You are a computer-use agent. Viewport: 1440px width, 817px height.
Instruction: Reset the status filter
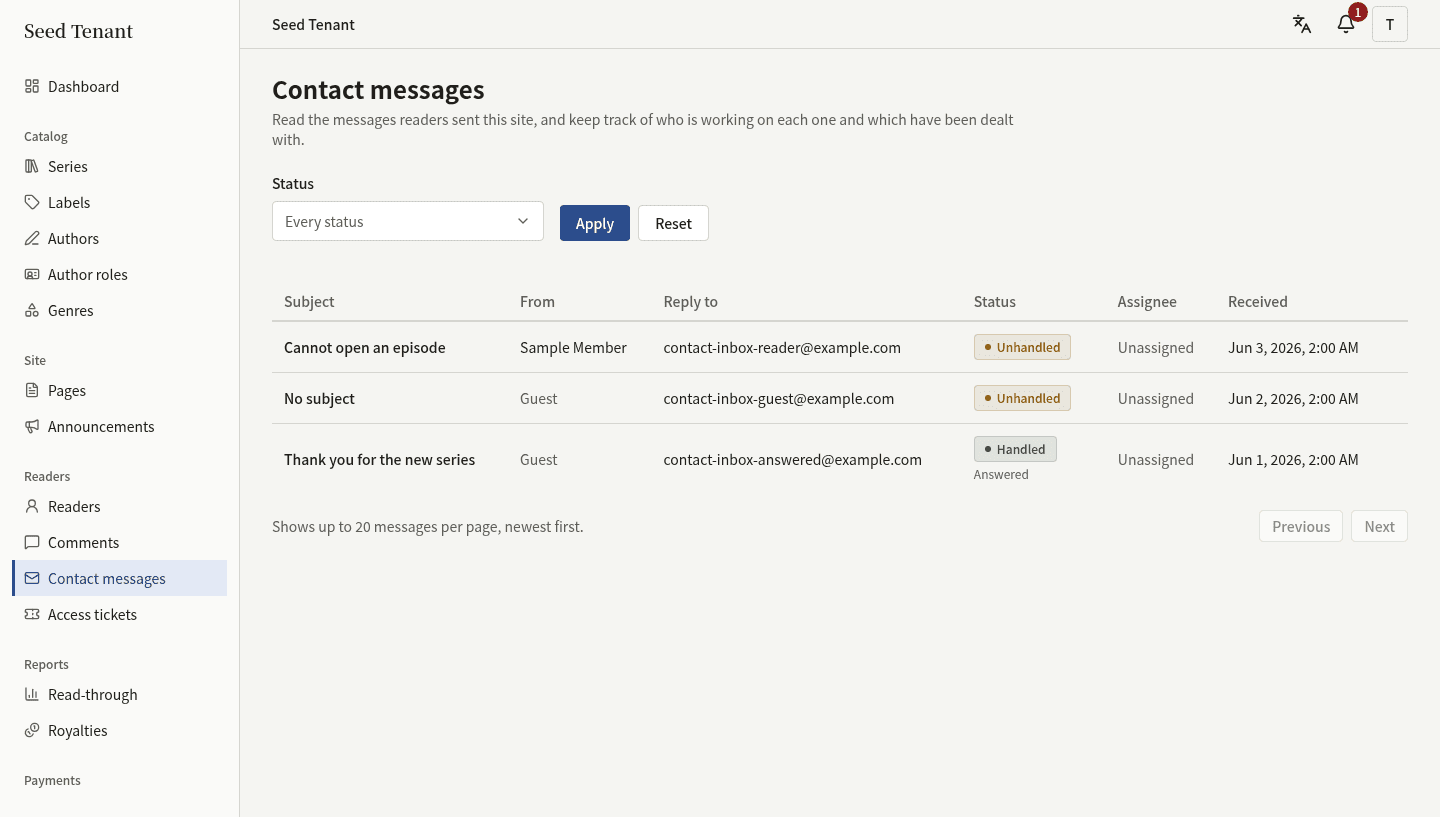[674, 223]
